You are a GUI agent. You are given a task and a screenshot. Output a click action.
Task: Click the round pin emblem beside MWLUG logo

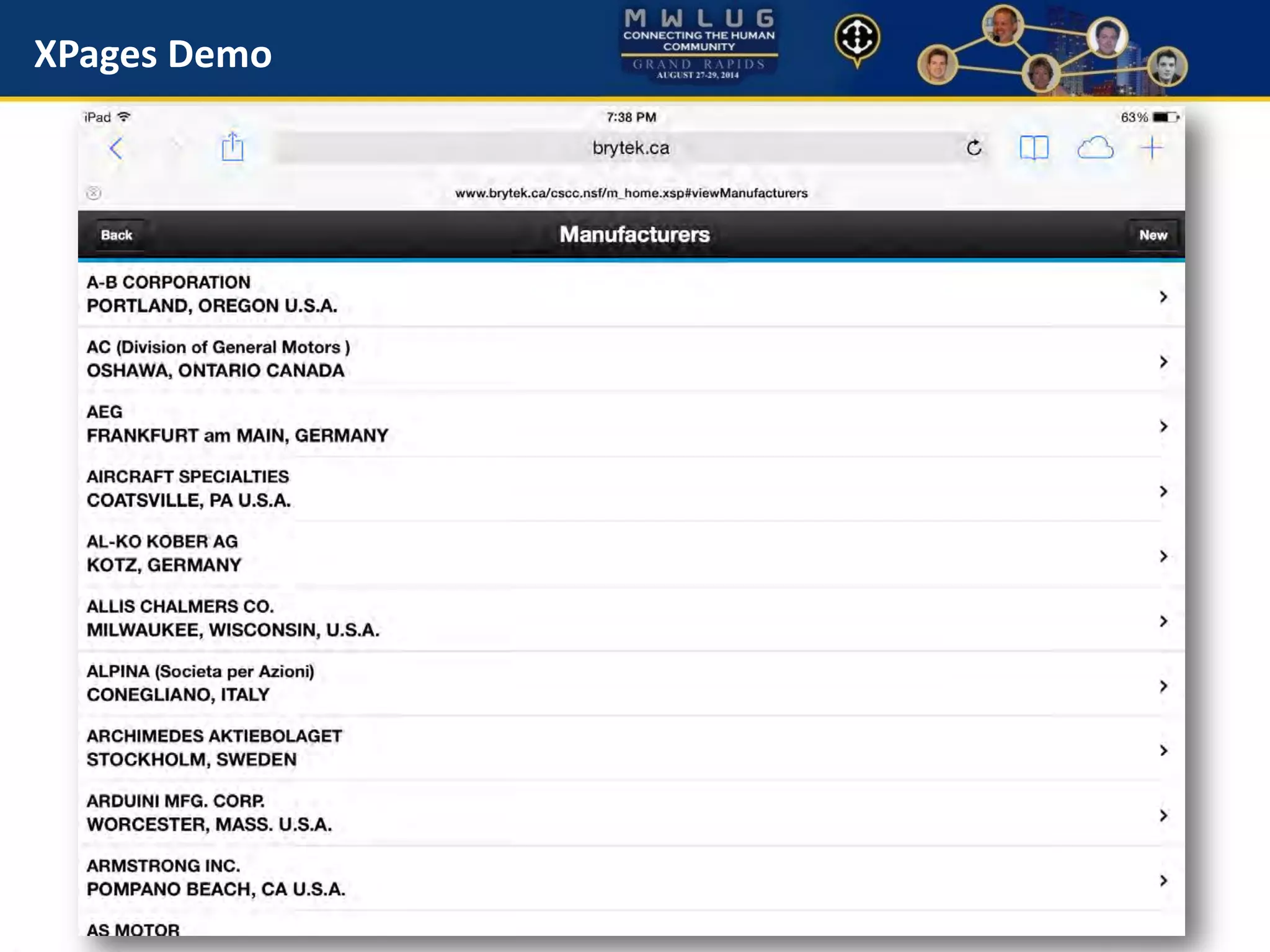pos(857,40)
